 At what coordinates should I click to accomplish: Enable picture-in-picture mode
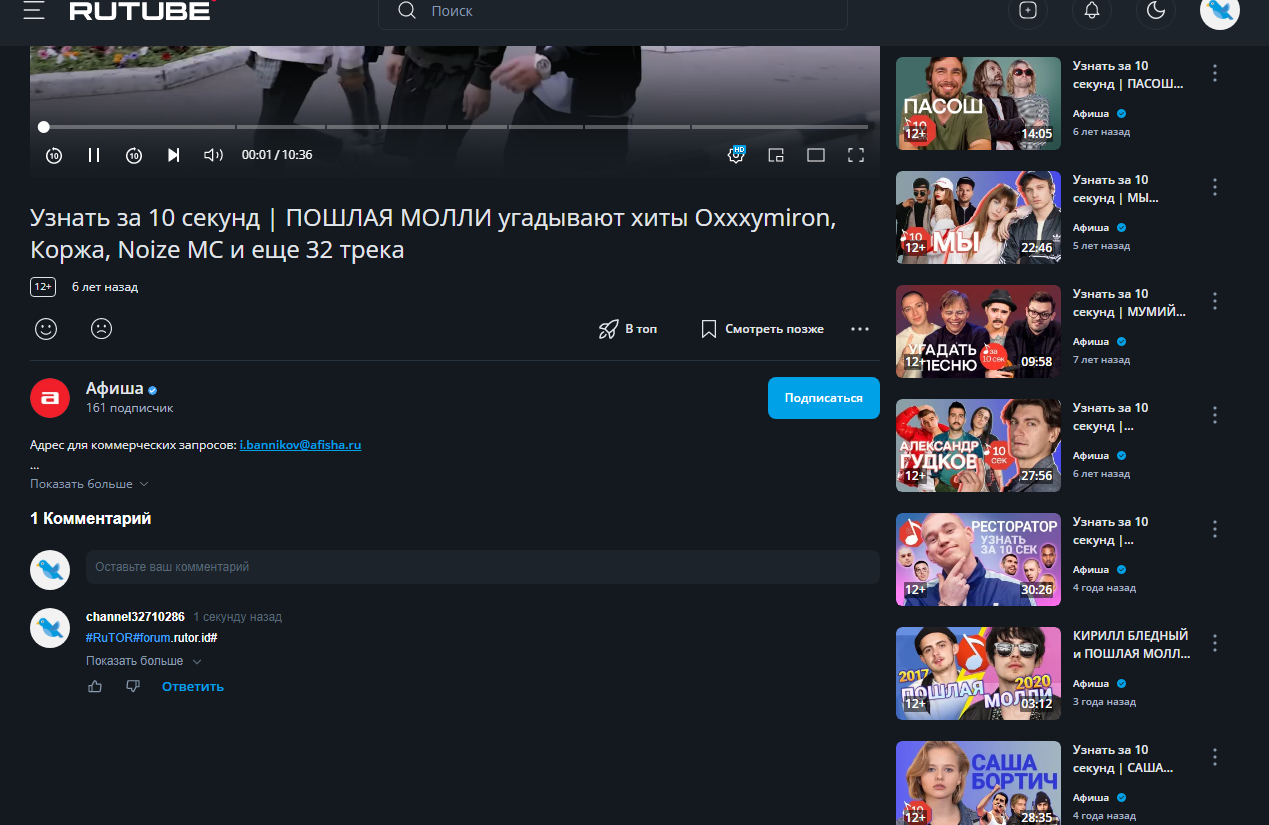pyautogui.click(x=776, y=155)
